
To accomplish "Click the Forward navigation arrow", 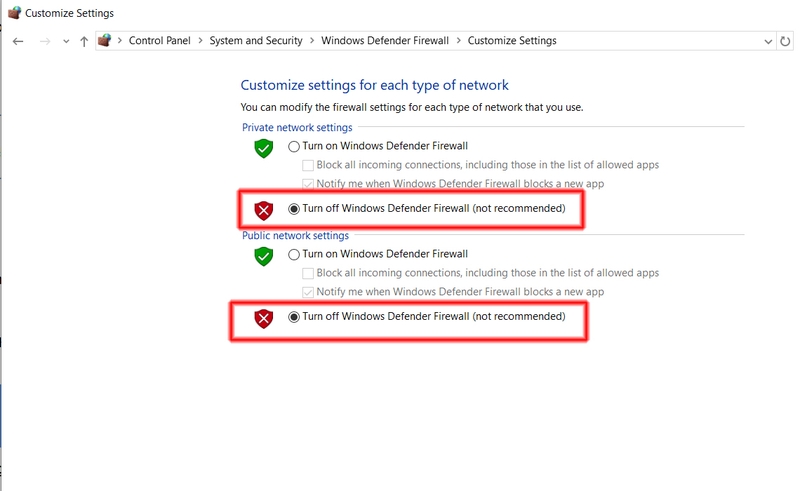I will (x=45, y=41).
